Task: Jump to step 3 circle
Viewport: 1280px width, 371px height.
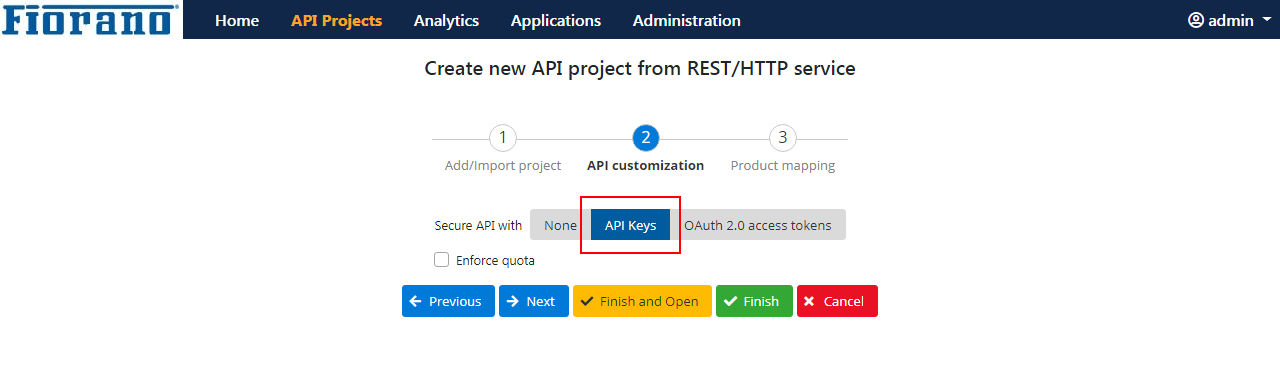Action: click(783, 138)
